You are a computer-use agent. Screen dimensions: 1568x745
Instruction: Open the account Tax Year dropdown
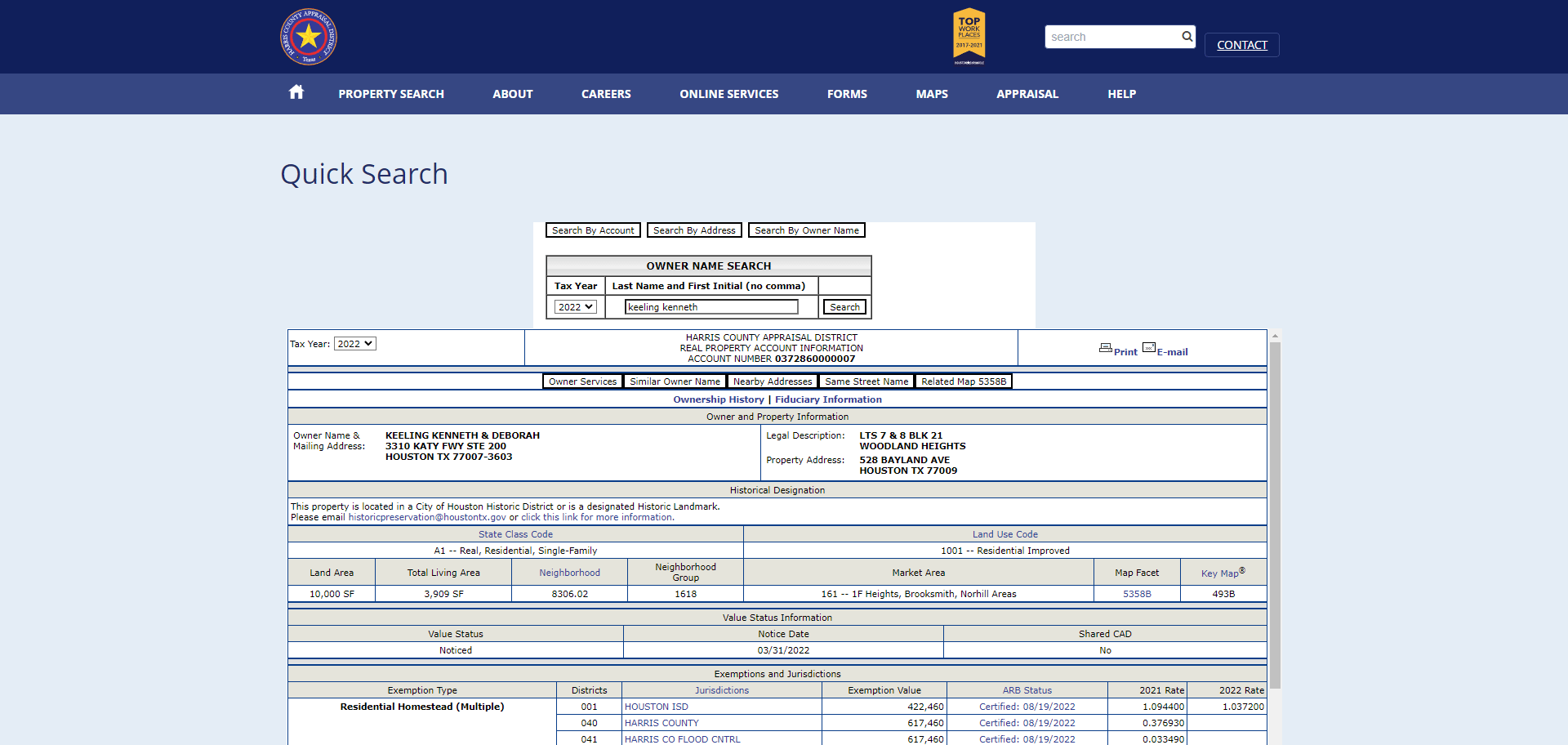pos(354,344)
